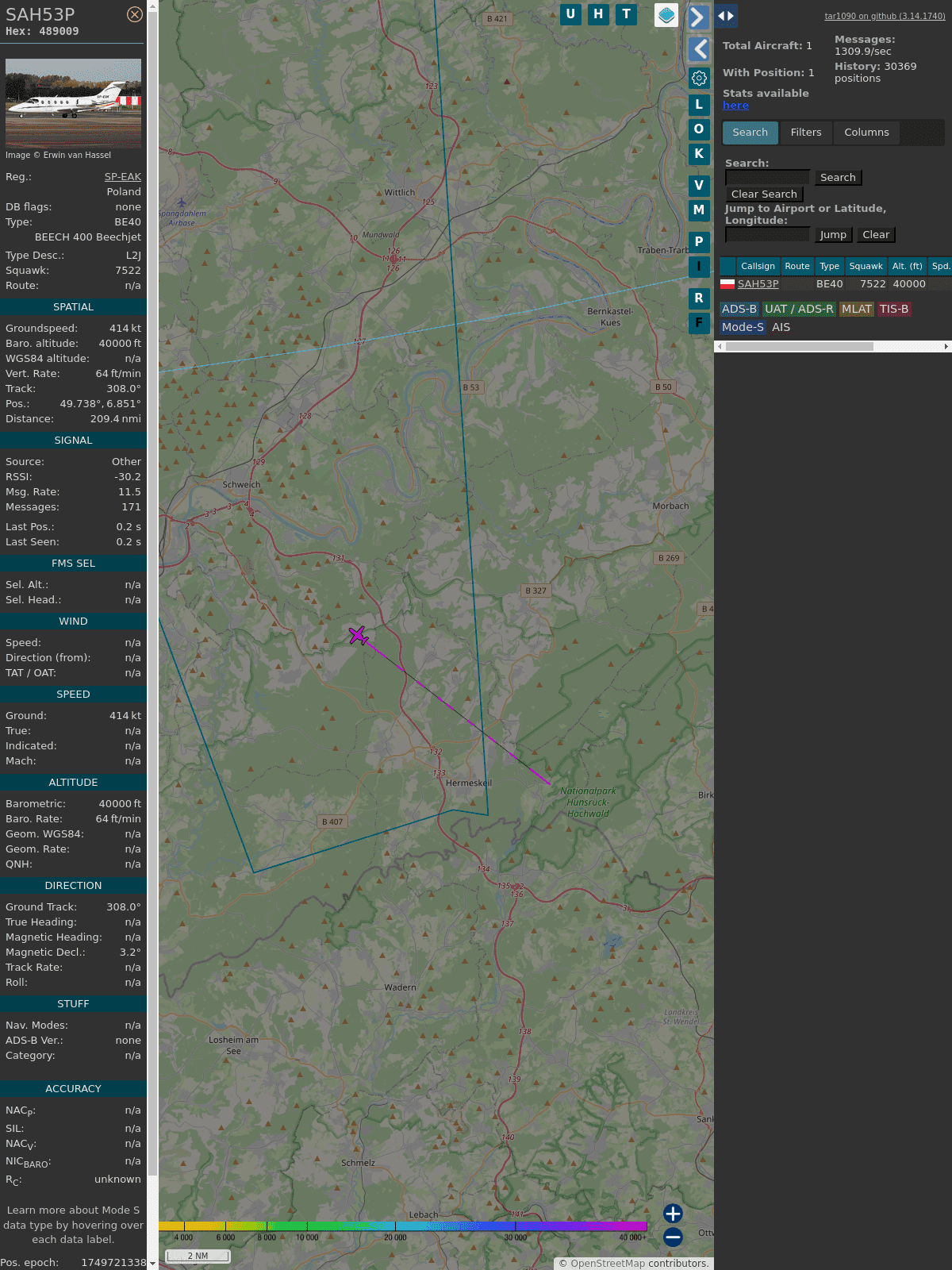Toggle the H map button
Screen dimensions: 952x1270
[x=598, y=14]
